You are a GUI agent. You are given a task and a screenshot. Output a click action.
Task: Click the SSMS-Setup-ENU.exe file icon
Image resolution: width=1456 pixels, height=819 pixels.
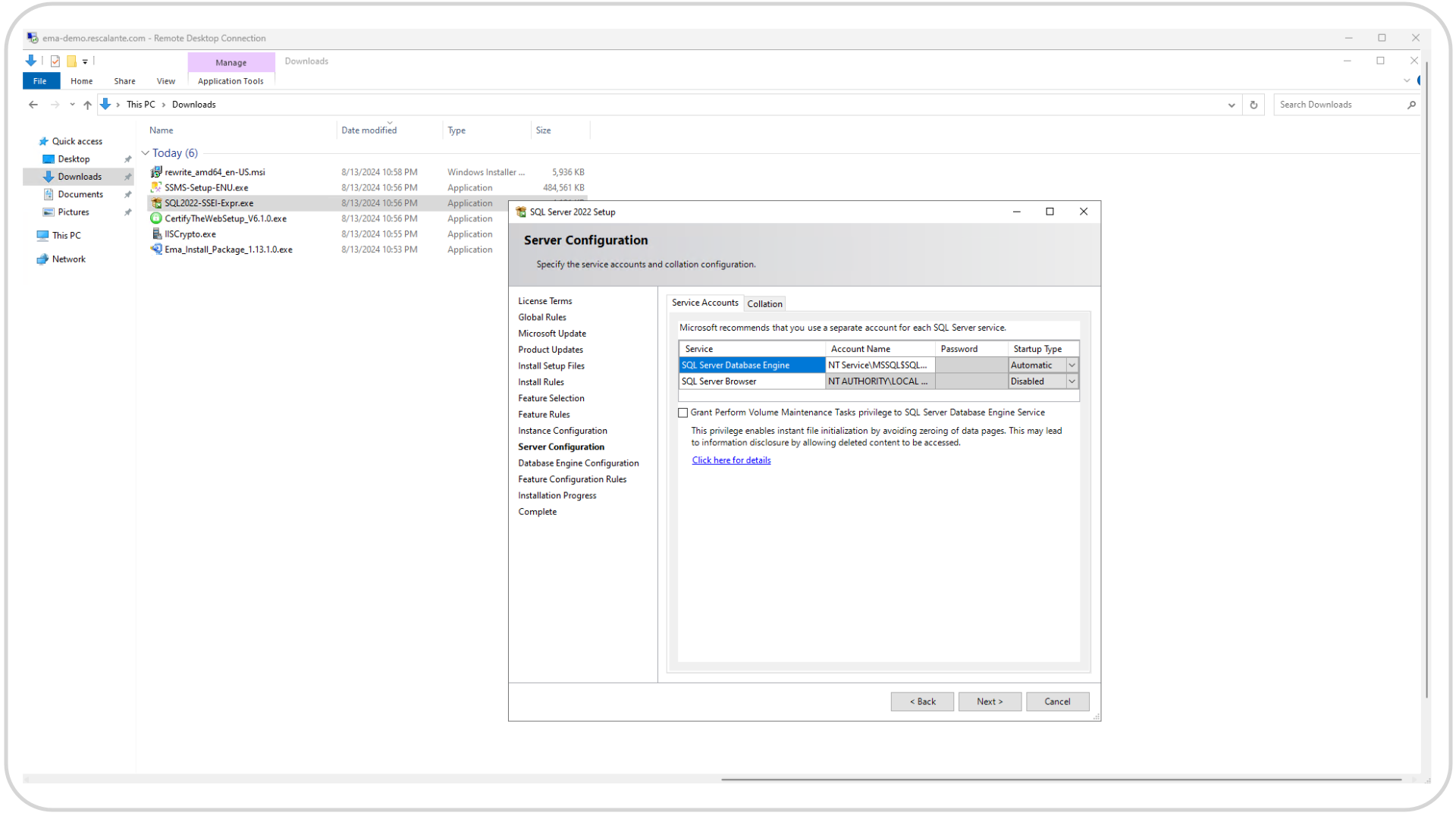point(156,187)
